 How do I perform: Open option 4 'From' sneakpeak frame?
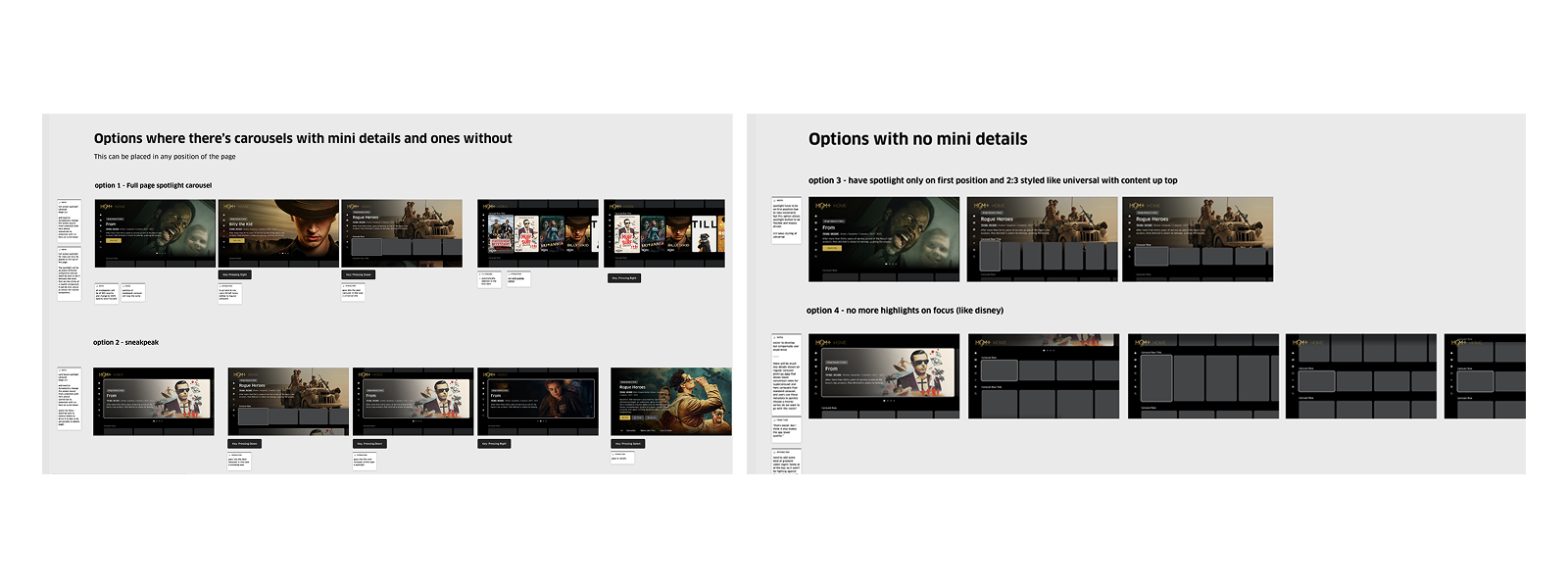884,376
